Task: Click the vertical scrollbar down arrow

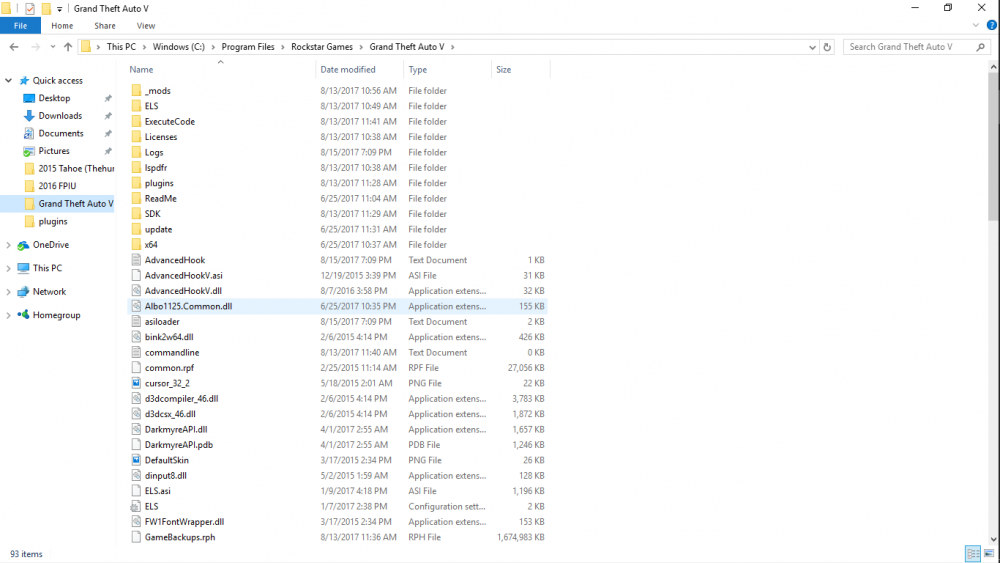Action: (x=993, y=539)
